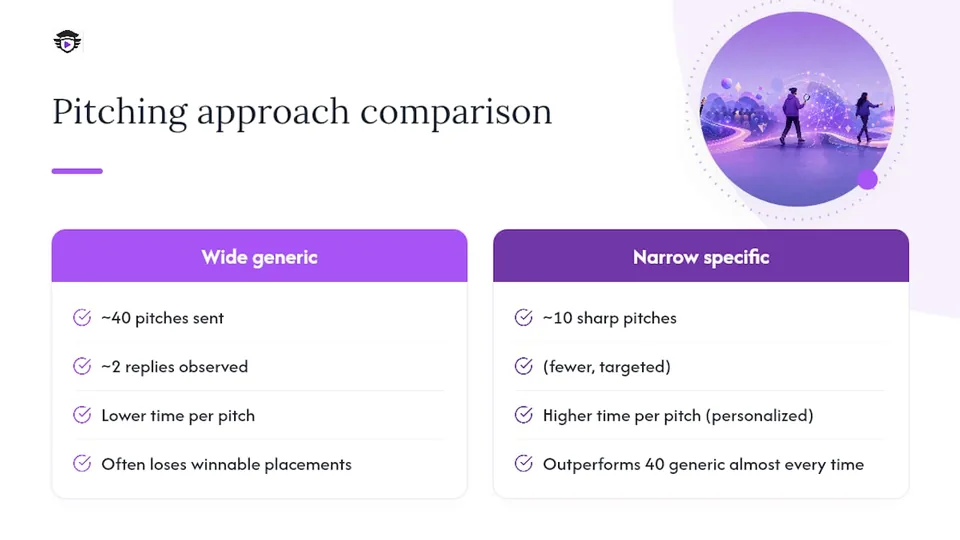The image size is (960, 540).
Task: Click the Outperforms 40 generic almost every time text
Action: click(703, 465)
